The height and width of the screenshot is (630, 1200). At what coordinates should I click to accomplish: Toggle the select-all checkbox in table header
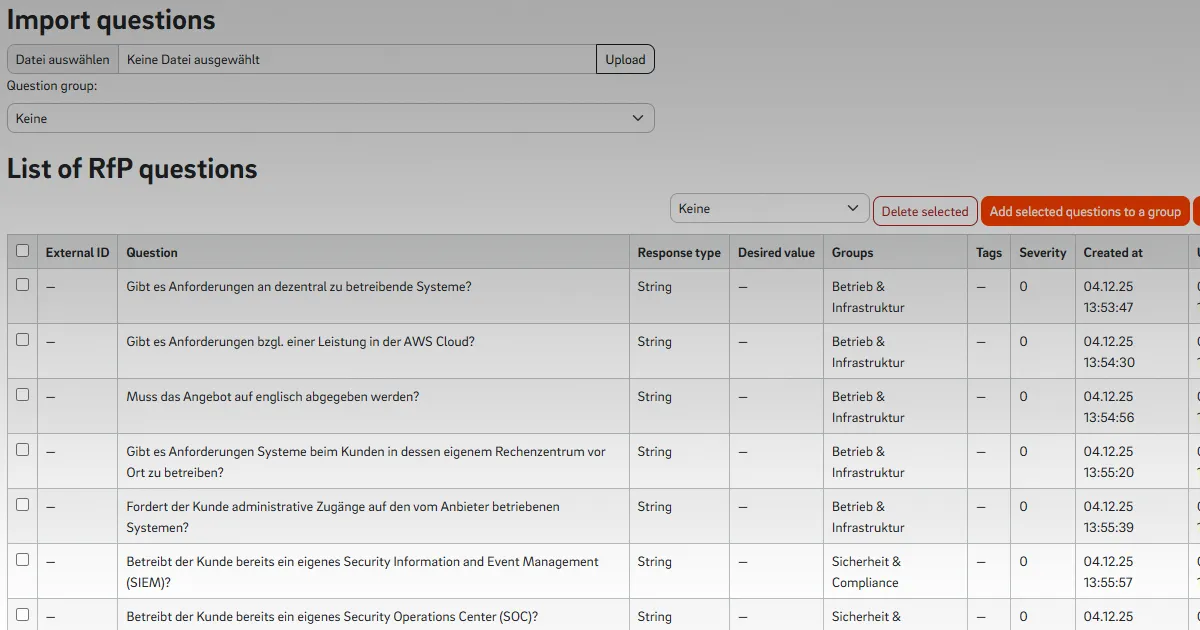tap(23, 251)
